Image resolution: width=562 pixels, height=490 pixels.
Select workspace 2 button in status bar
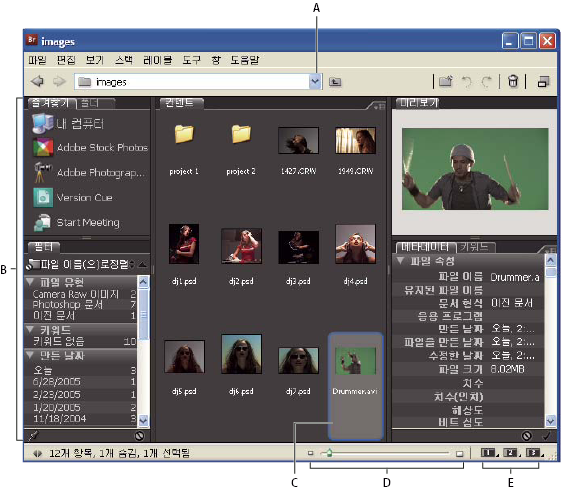[511, 453]
